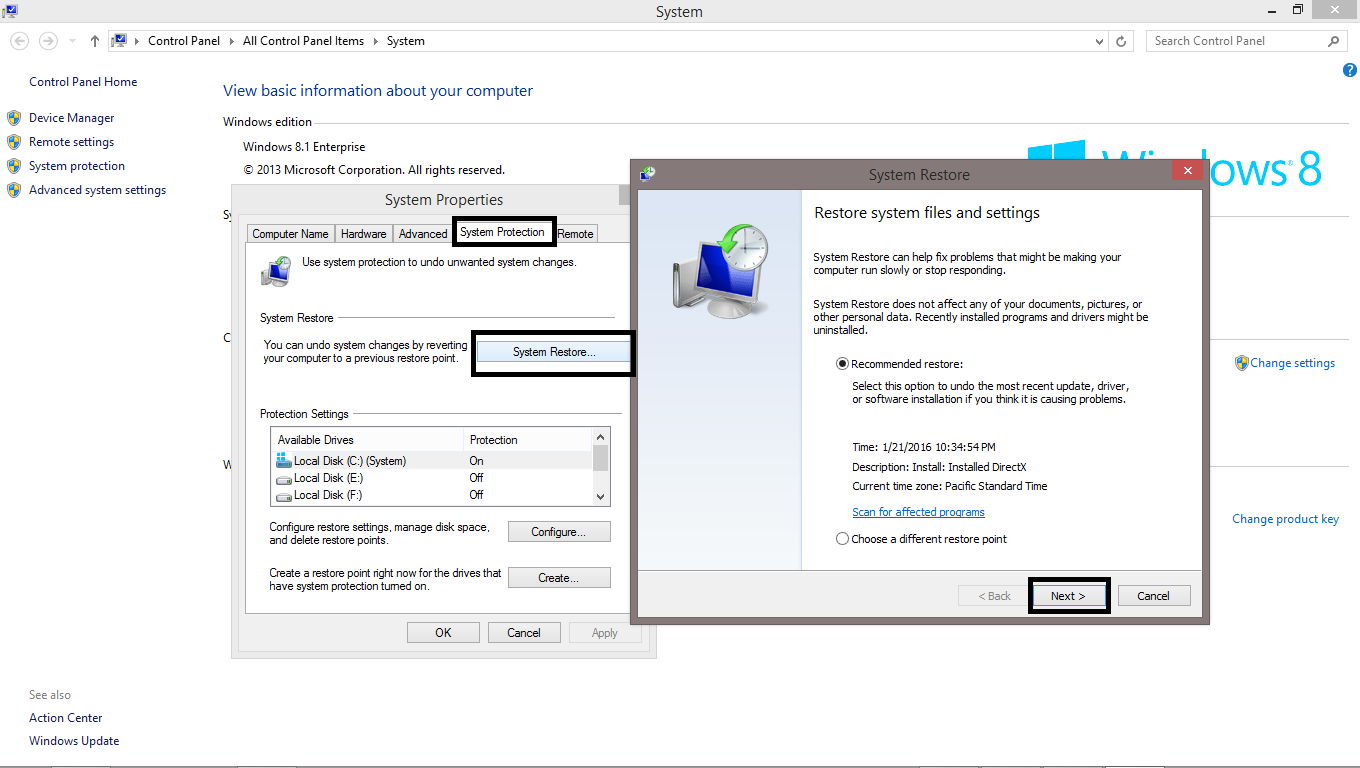Click the Back navigation arrow

(19, 41)
